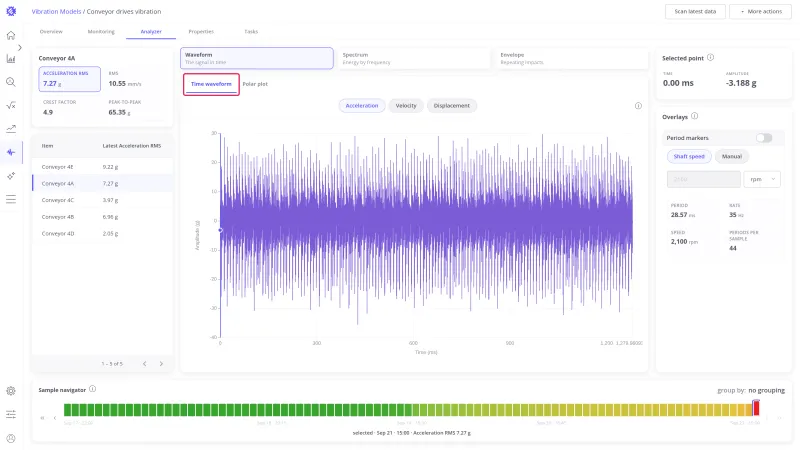Open the settings gear icon in sidebar

11,391
